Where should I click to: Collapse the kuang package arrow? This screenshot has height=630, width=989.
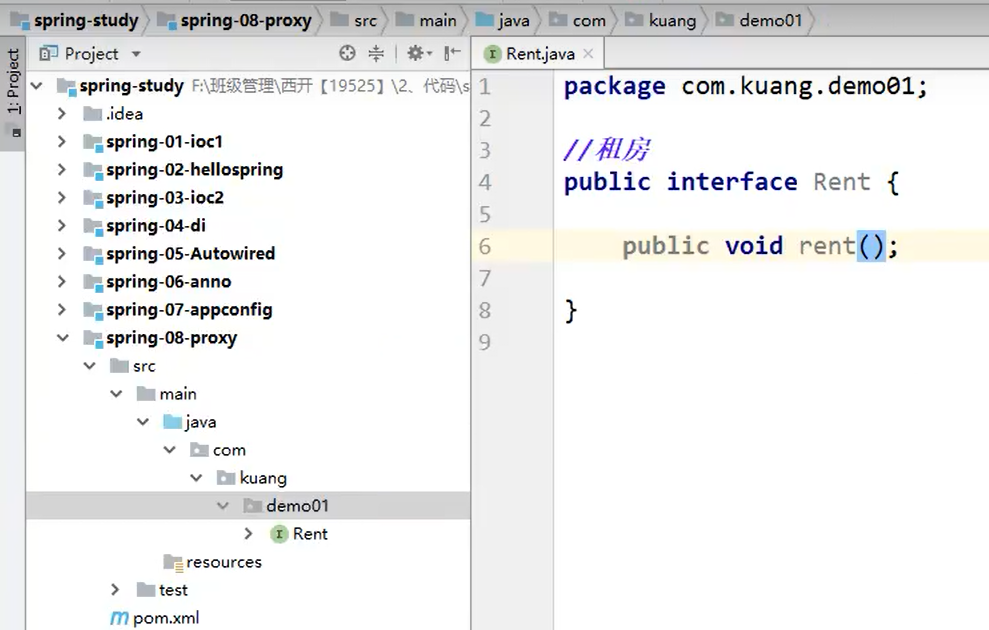click(196, 477)
